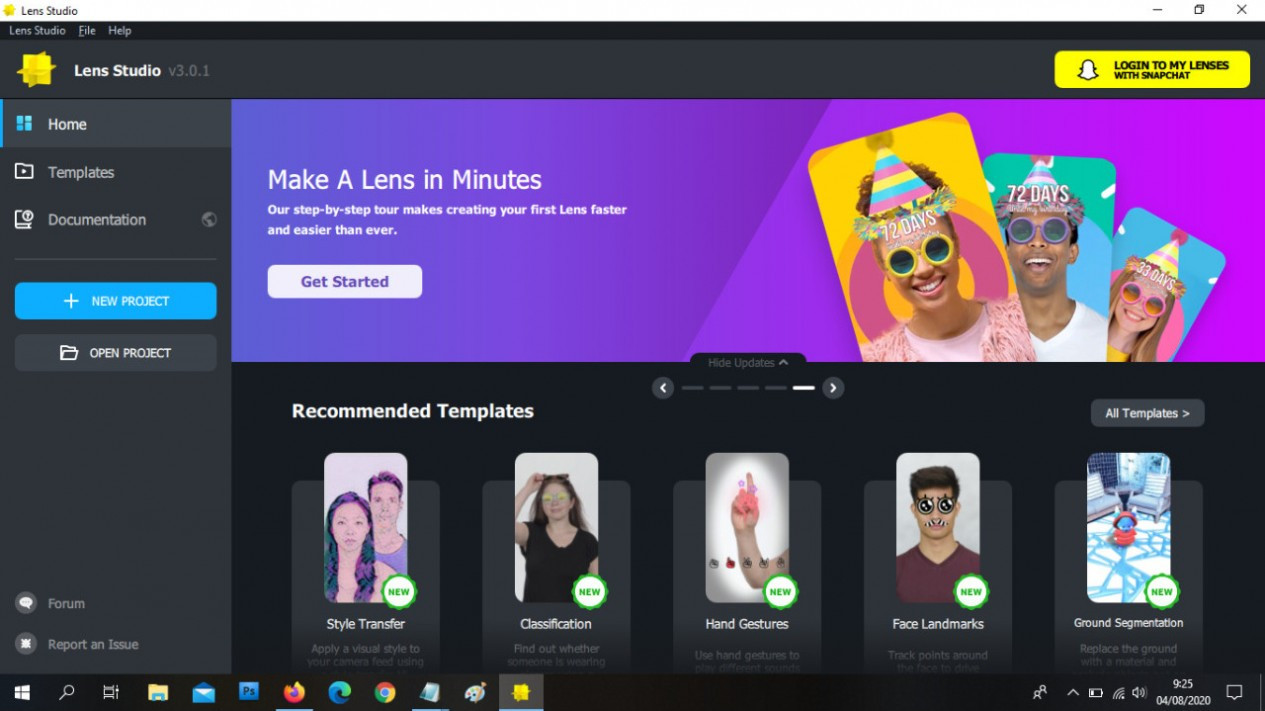Open the Help menu
Image resolution: width=1265 pixels, height=711 pixels.
[x=120, y=31]
